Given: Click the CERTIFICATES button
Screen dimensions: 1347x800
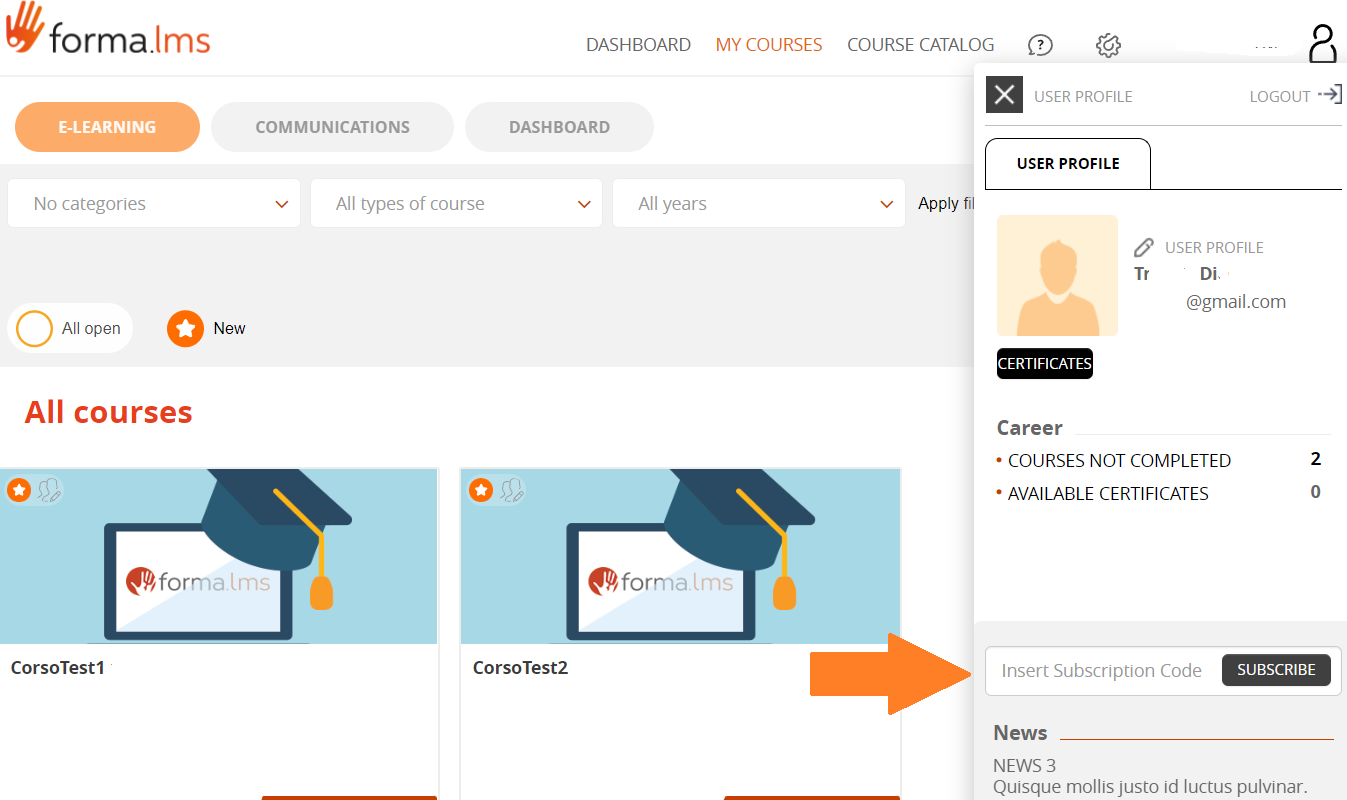Looking at the screenshot, I should tap(1044, 364).
